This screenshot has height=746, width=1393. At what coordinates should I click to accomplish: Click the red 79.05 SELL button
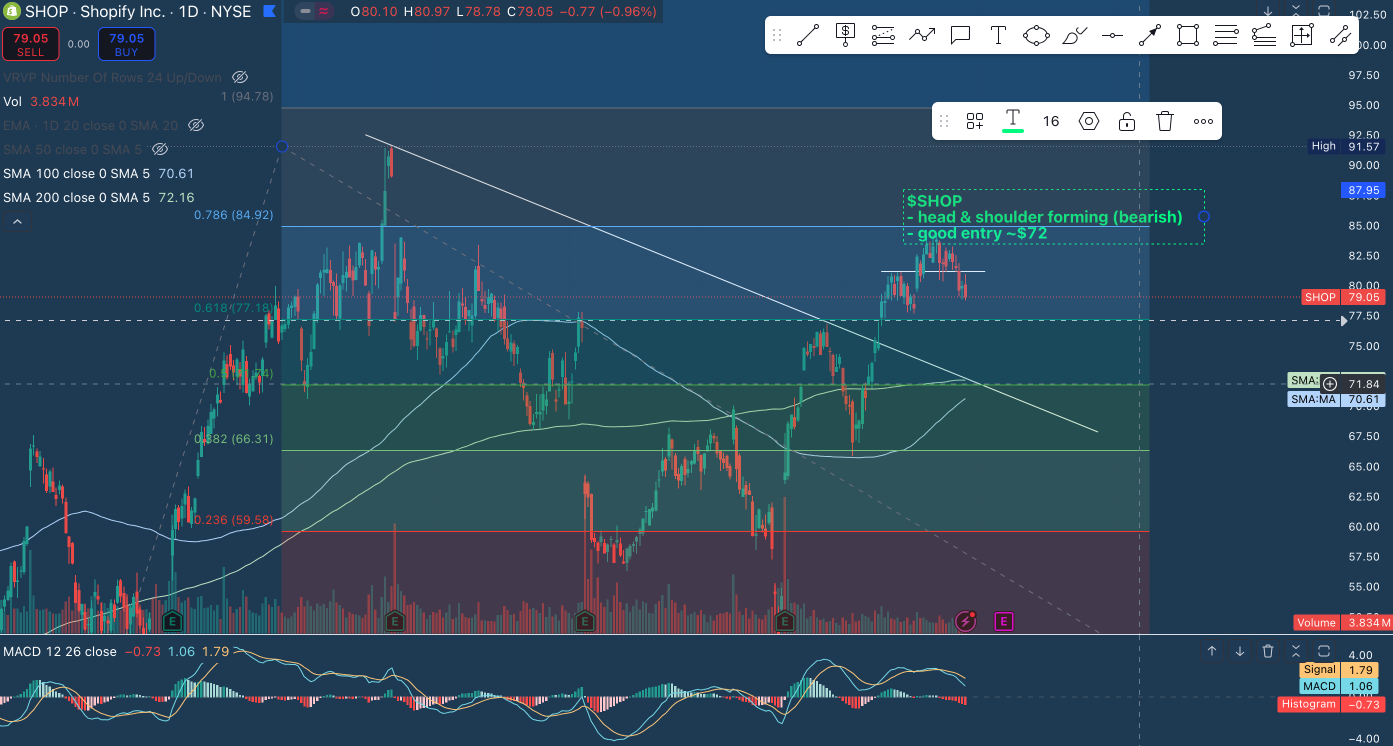coord(30,44)
